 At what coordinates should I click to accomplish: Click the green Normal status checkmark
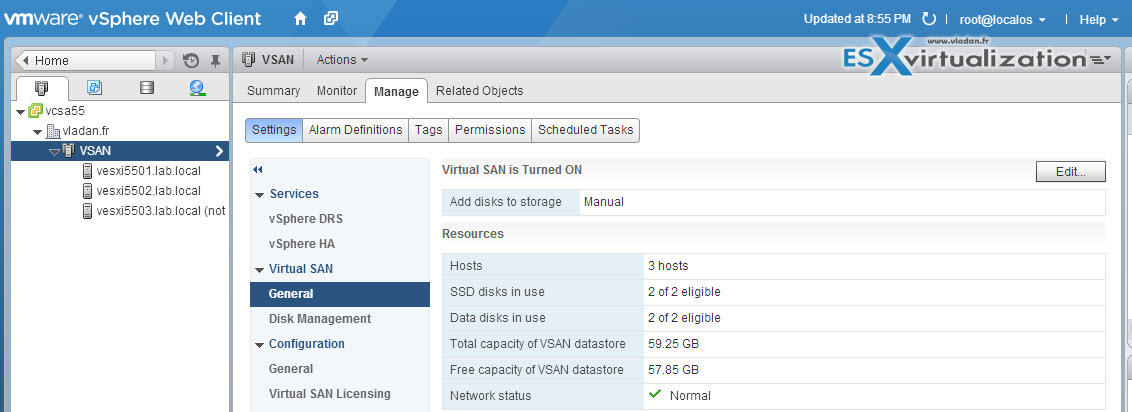(x=656, y=394)
